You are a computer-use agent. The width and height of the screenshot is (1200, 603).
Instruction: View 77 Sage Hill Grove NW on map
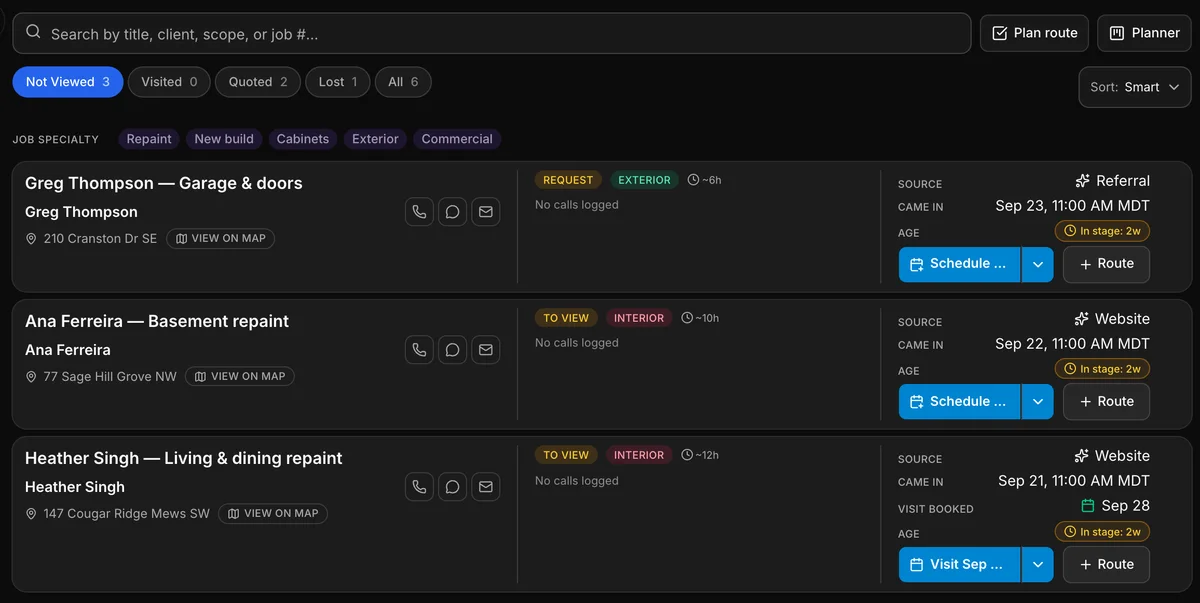click(x=240, y=377)
